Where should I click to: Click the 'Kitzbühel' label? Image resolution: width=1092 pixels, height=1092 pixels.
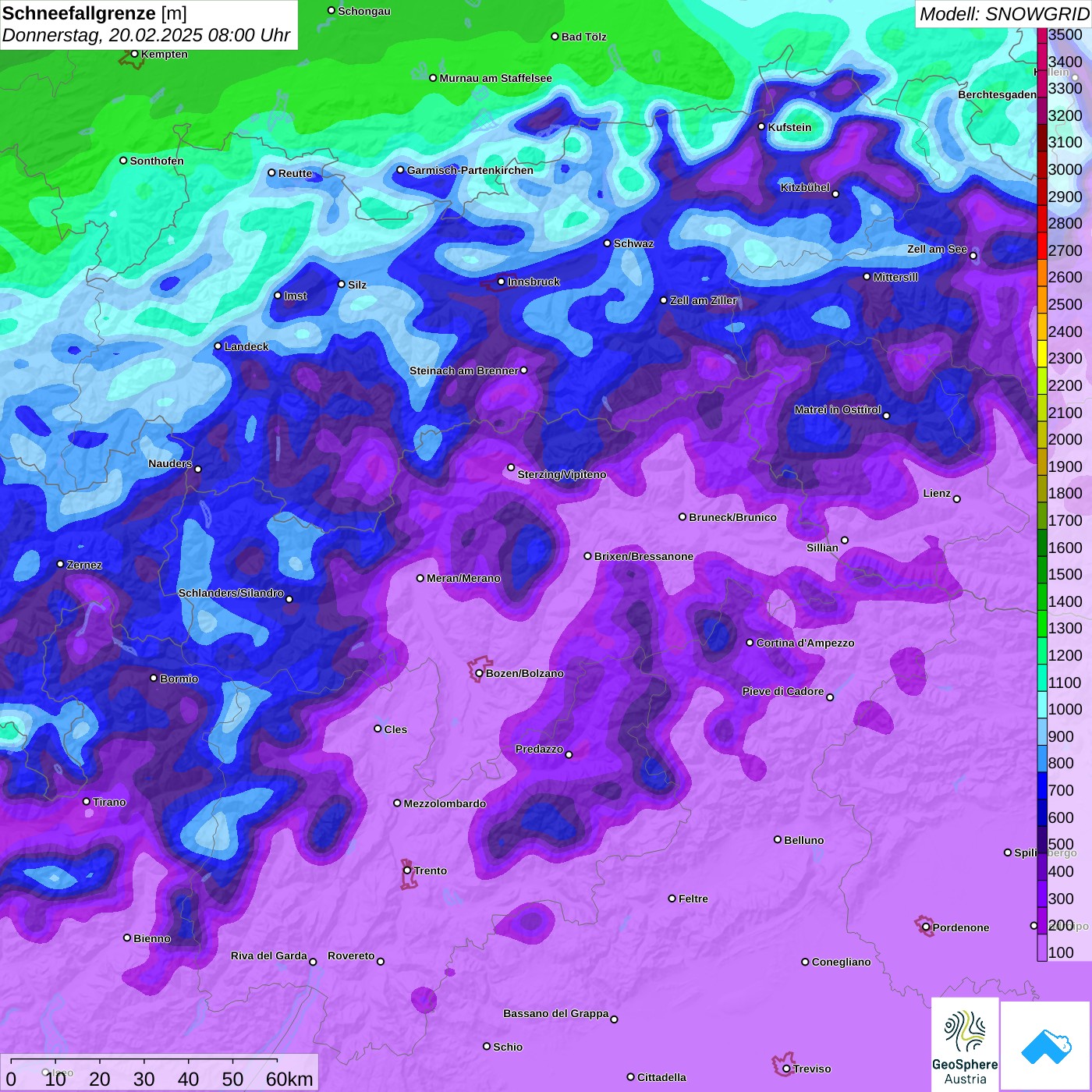805,187
